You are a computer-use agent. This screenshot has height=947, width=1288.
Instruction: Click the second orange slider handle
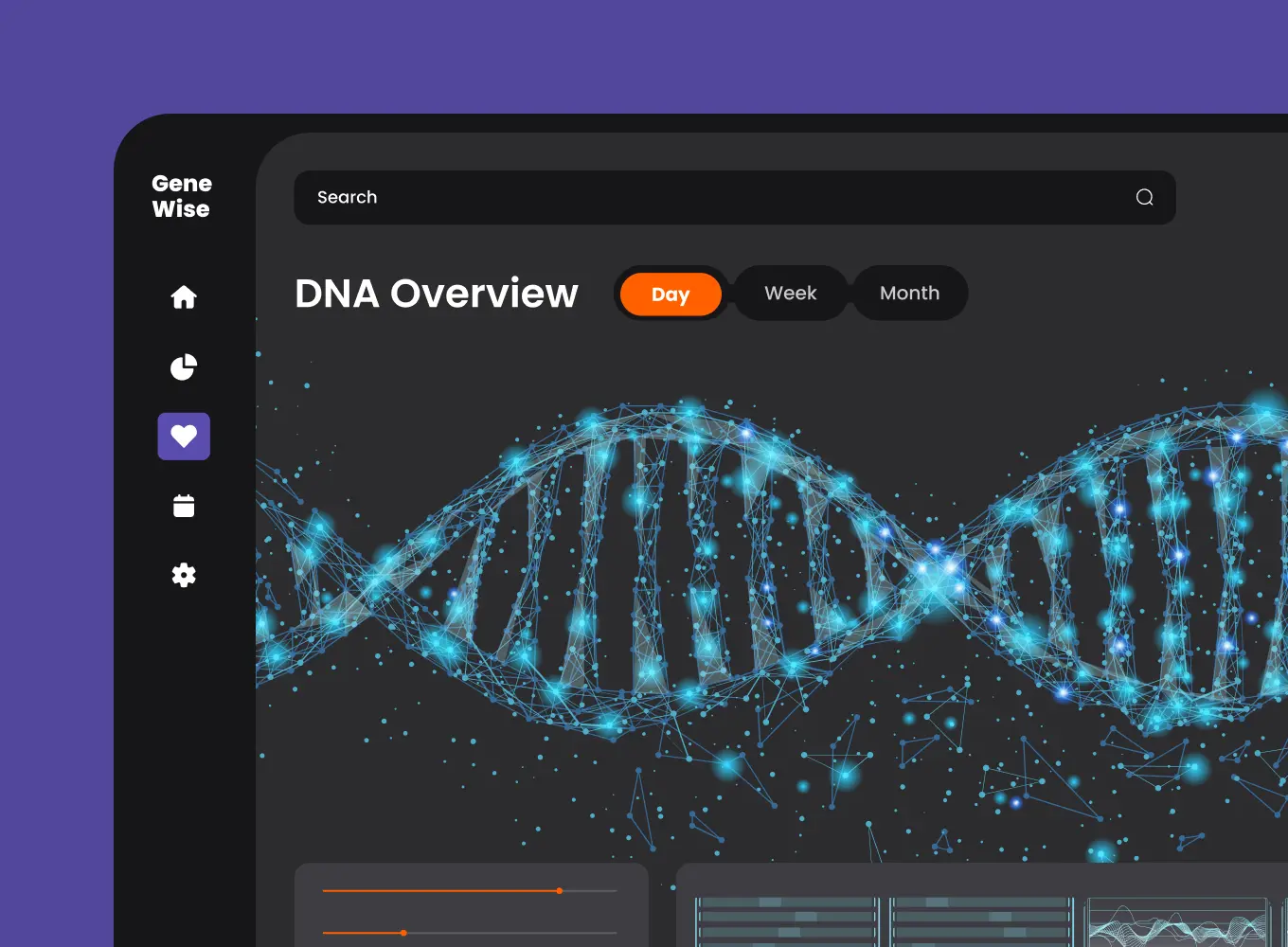(x=403, y=933)
